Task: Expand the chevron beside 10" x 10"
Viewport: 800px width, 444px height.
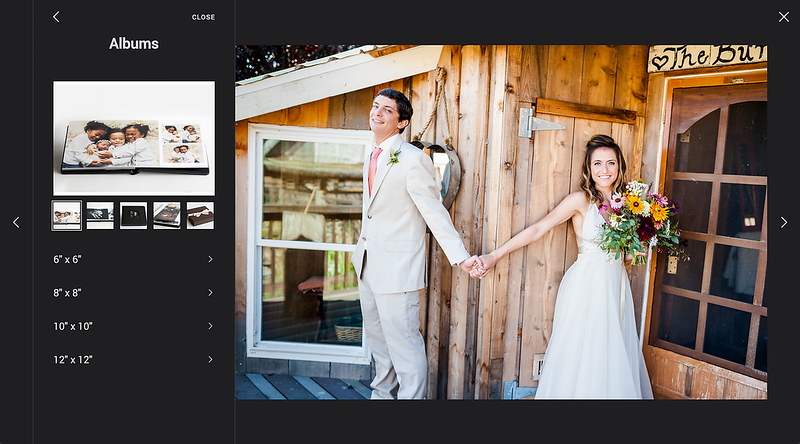Action: 210,326
